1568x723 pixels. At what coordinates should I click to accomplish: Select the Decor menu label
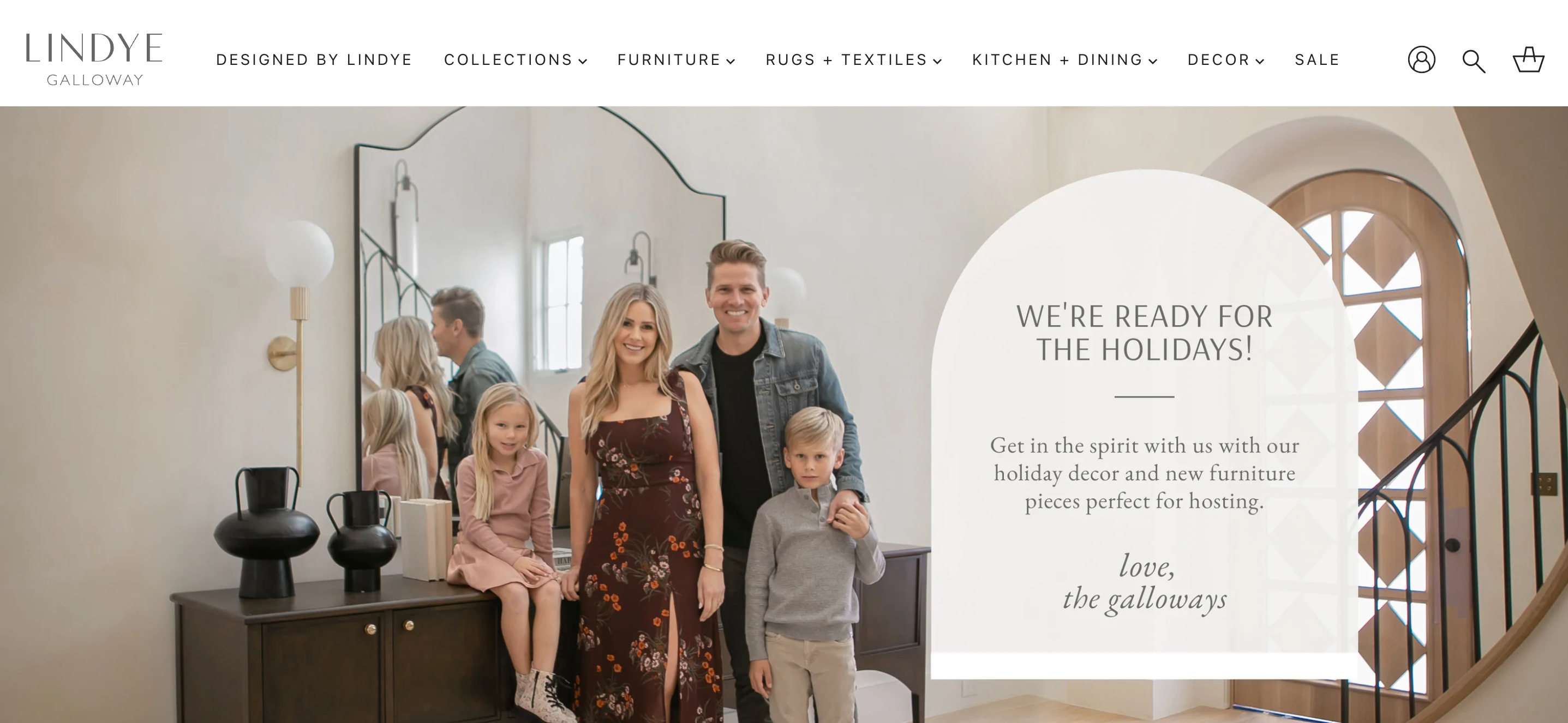(x=1219, y=59)
